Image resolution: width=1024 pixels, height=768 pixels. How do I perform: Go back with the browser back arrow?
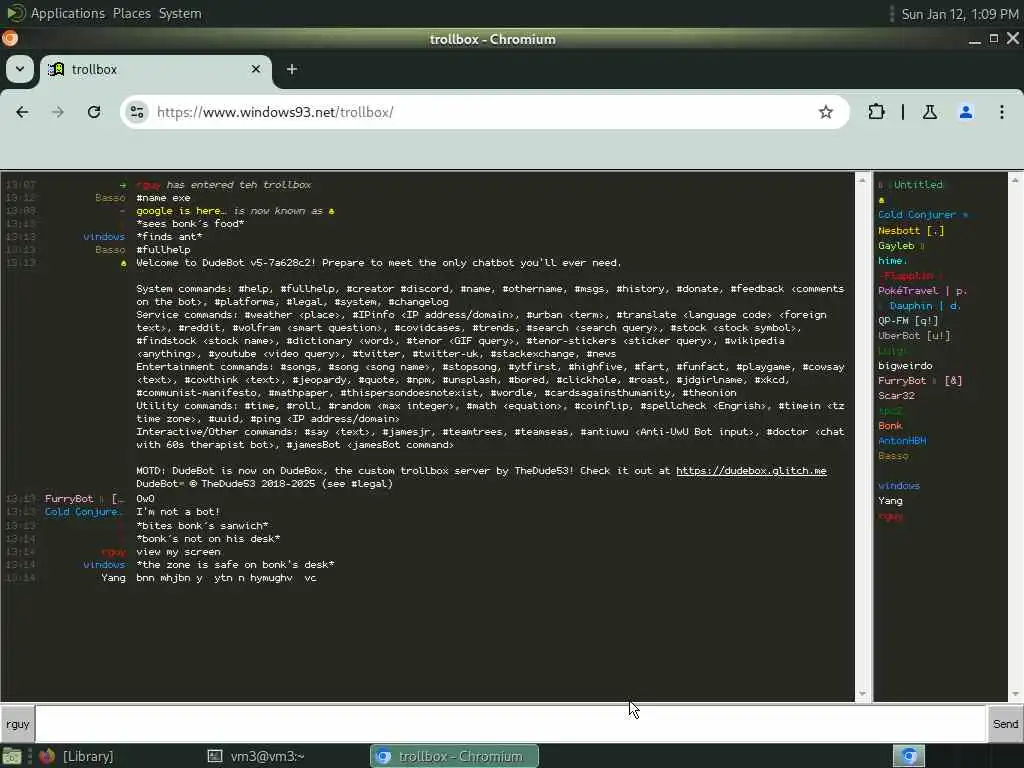22,112
